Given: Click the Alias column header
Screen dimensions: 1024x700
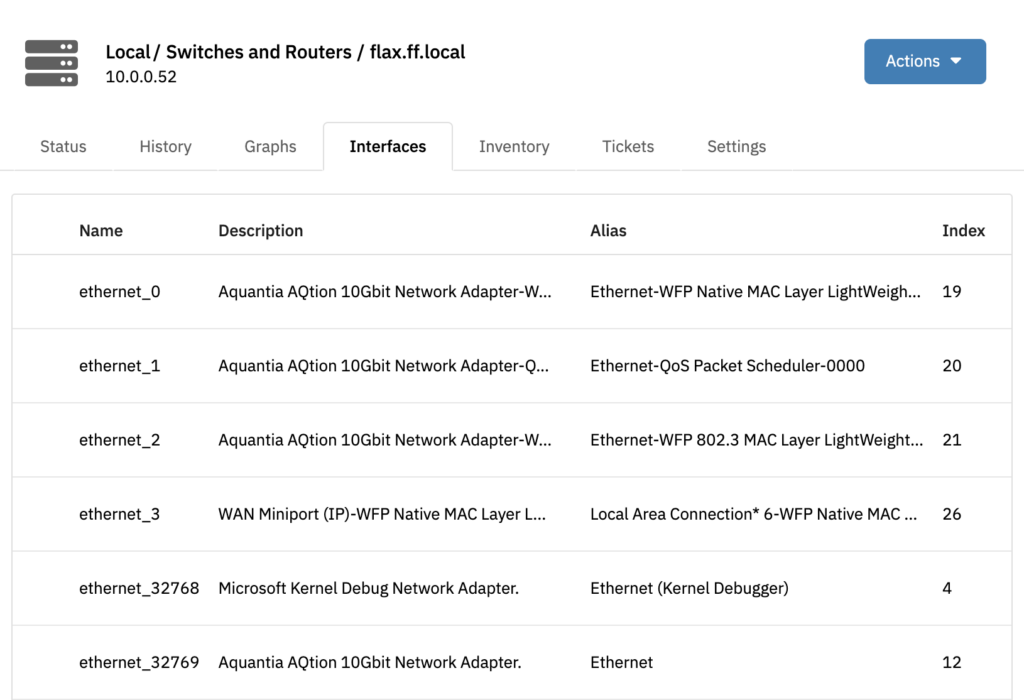Looking at the screenshot, I should [608, 231].
